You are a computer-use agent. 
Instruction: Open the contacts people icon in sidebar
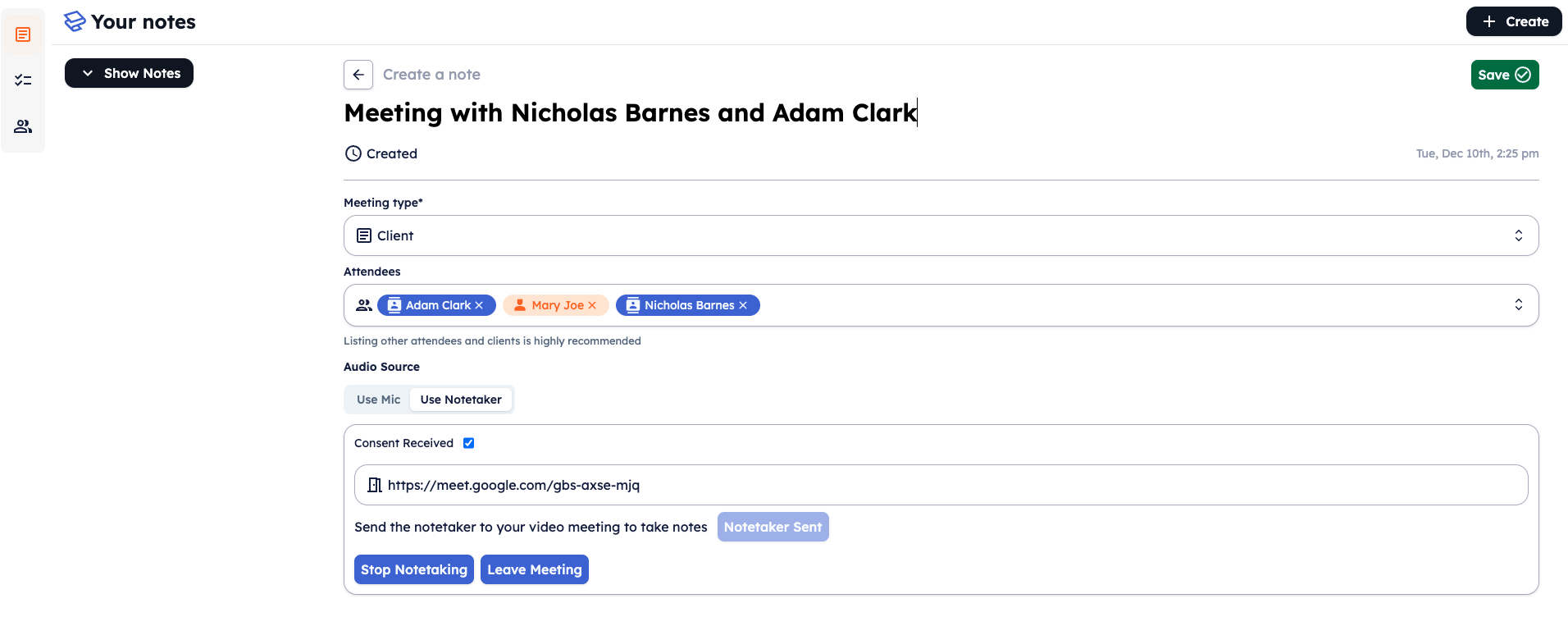coord(23,126)
